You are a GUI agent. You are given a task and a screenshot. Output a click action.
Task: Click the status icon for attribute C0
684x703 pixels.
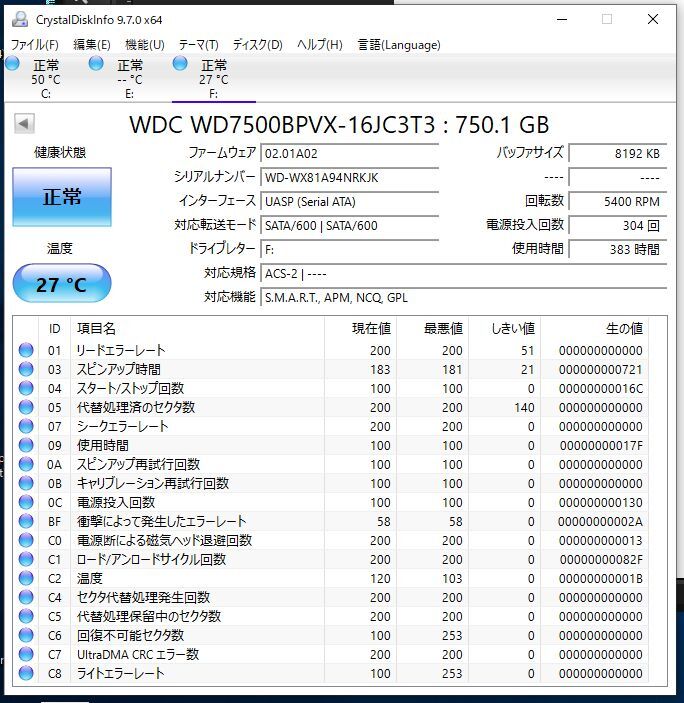[x=26, y=540]
